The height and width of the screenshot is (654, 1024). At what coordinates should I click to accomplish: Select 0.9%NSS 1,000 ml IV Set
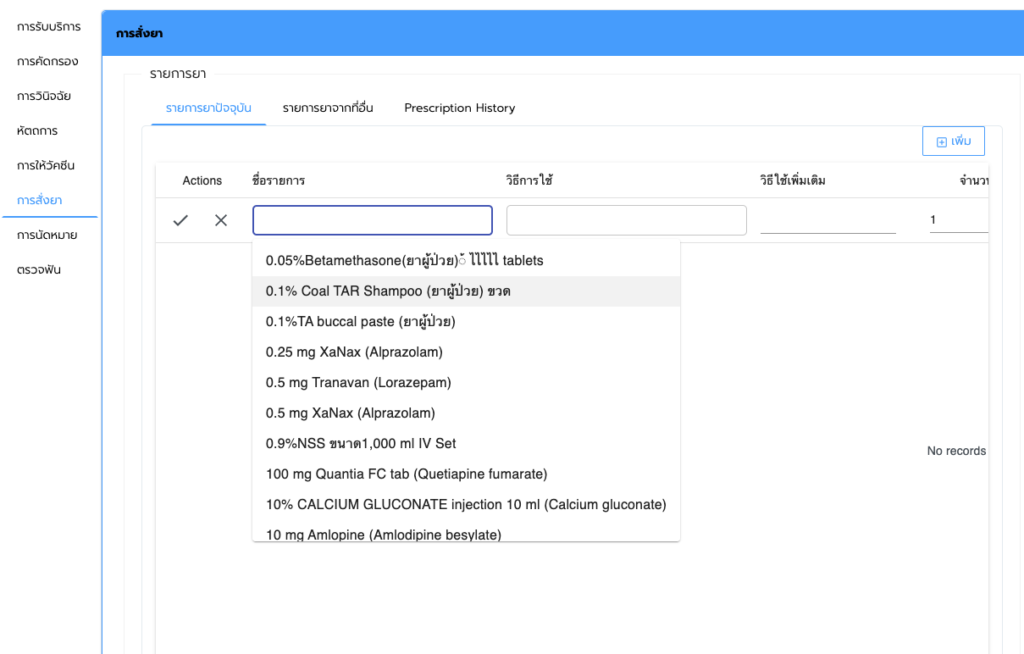361,443
